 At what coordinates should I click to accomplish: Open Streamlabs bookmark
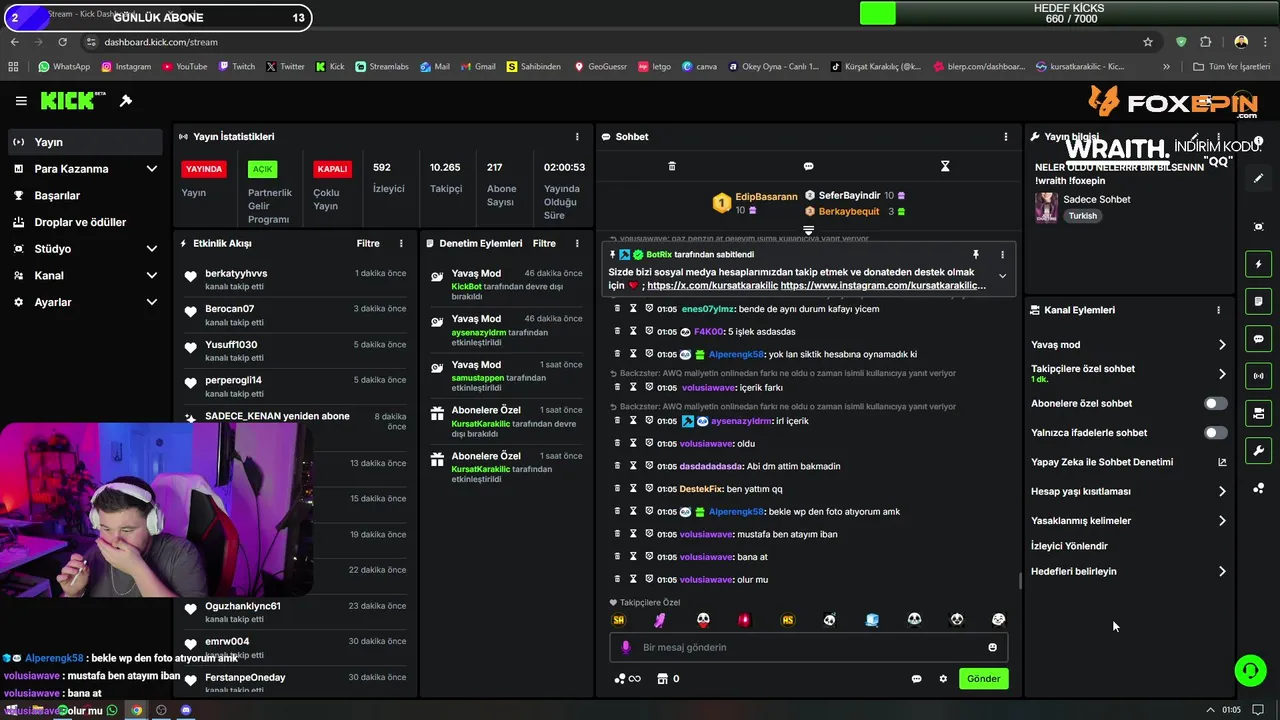(382, 67)
